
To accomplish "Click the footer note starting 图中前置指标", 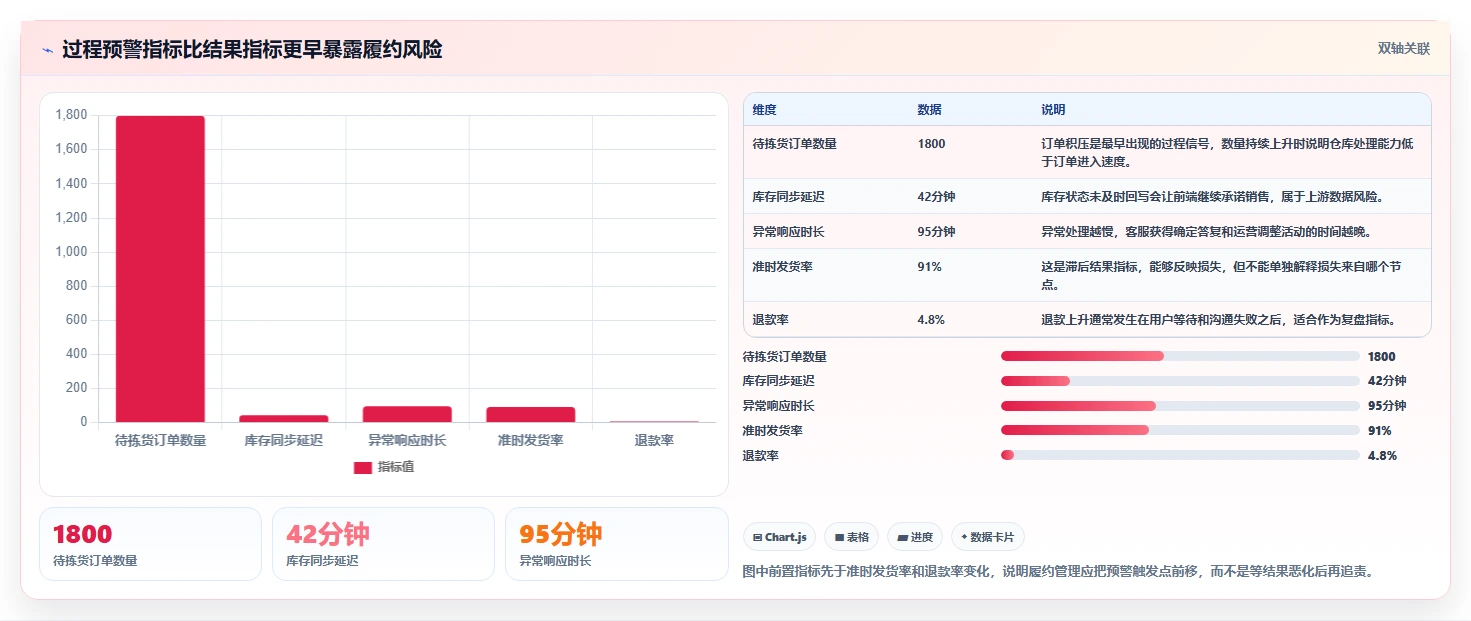I will (1059, 572).
